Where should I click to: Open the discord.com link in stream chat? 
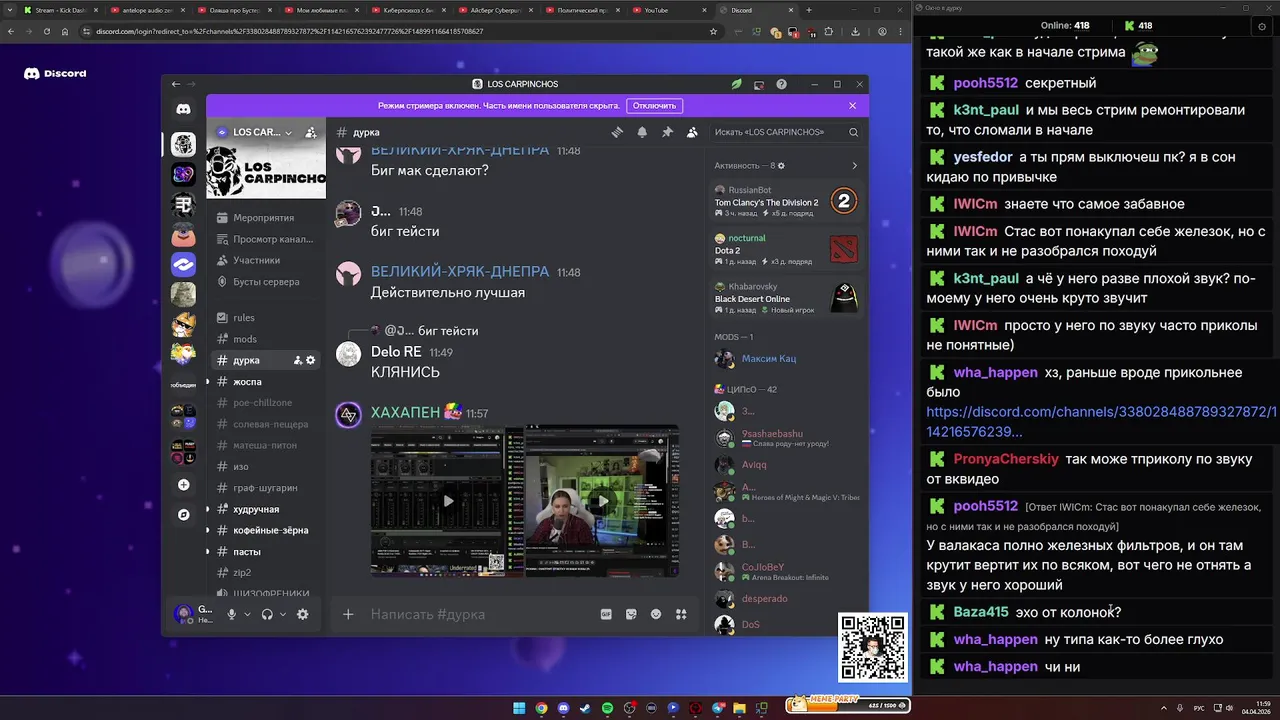(x=1101, y=422)
